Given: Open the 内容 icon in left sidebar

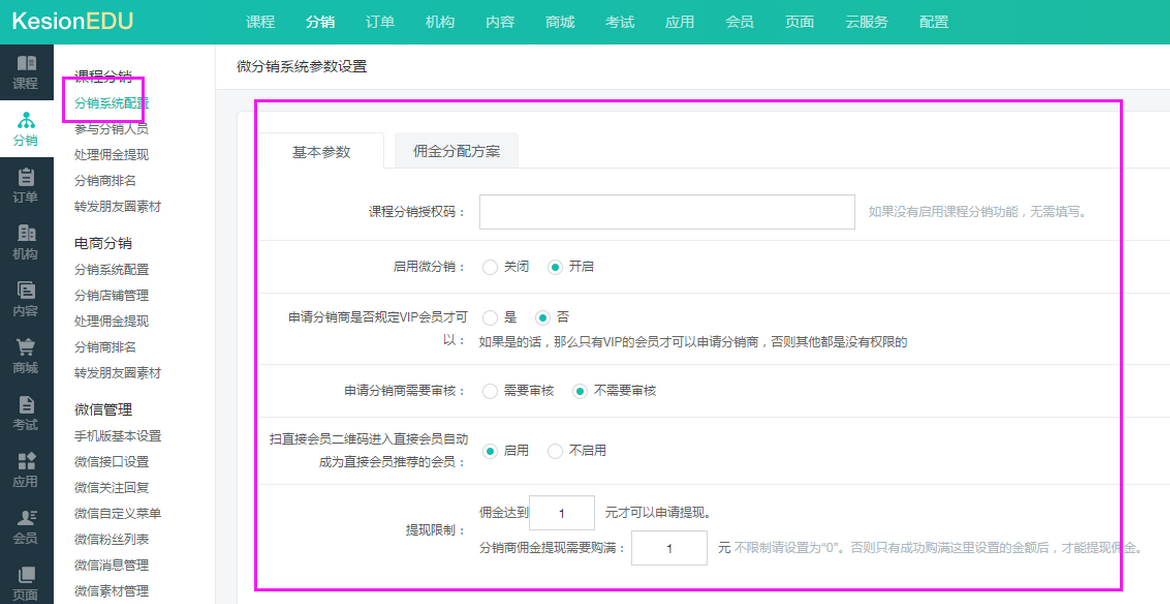Looking at the screenshot, I should coord(26,291).
